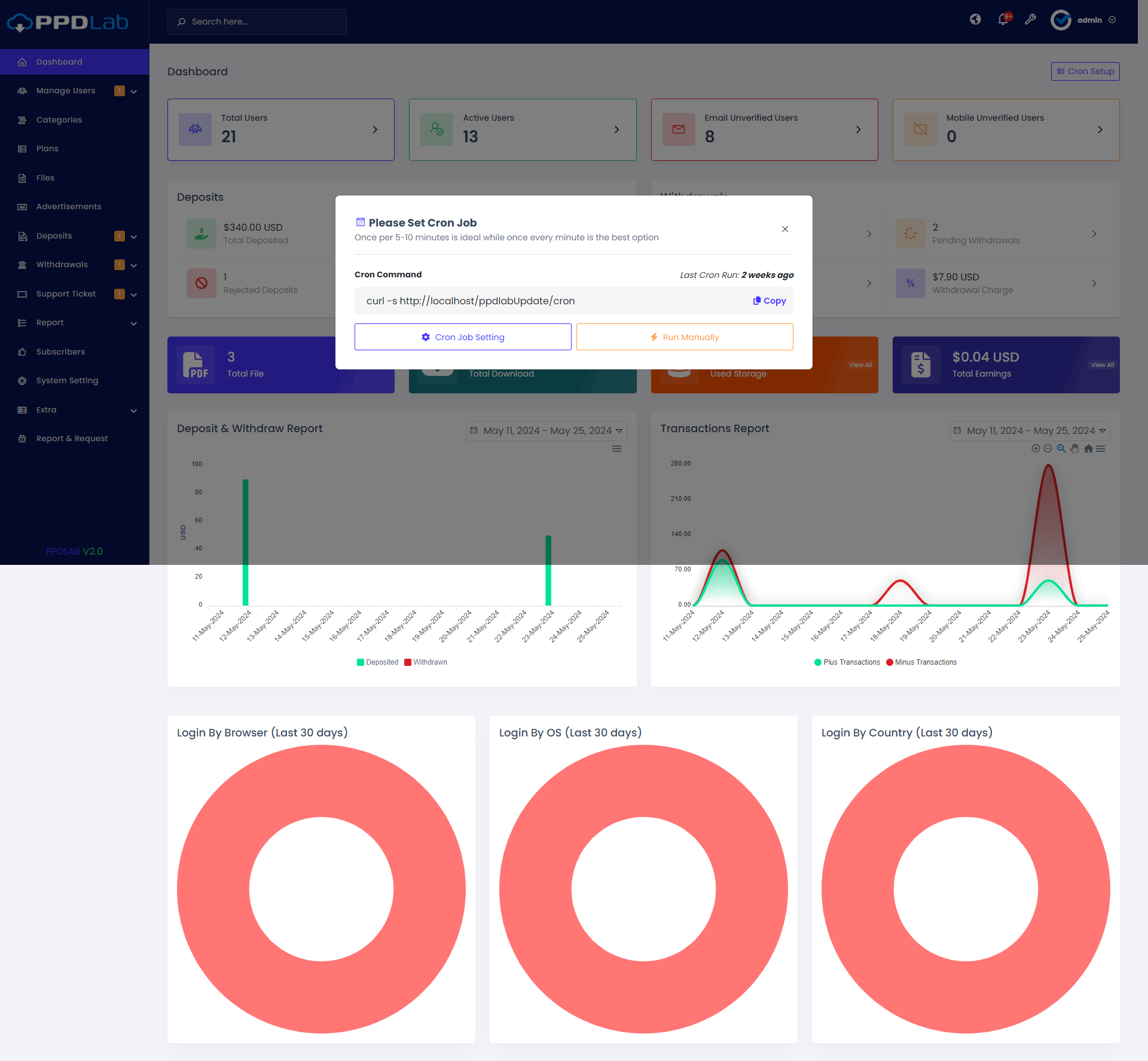Open the notifications bell icon
1148x1061 pixels.
(x=1003, y=20)
